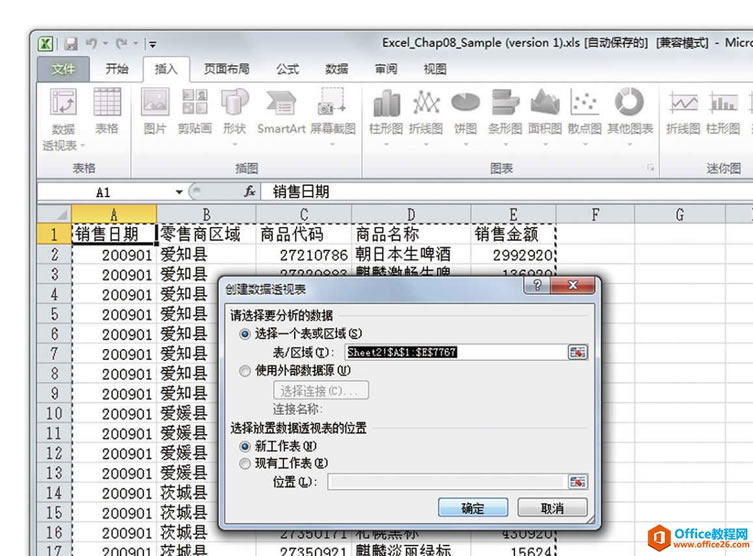Open the Charts group dialog launcher
The height and width of the screenshot is (556, 753).
[651, 168]
